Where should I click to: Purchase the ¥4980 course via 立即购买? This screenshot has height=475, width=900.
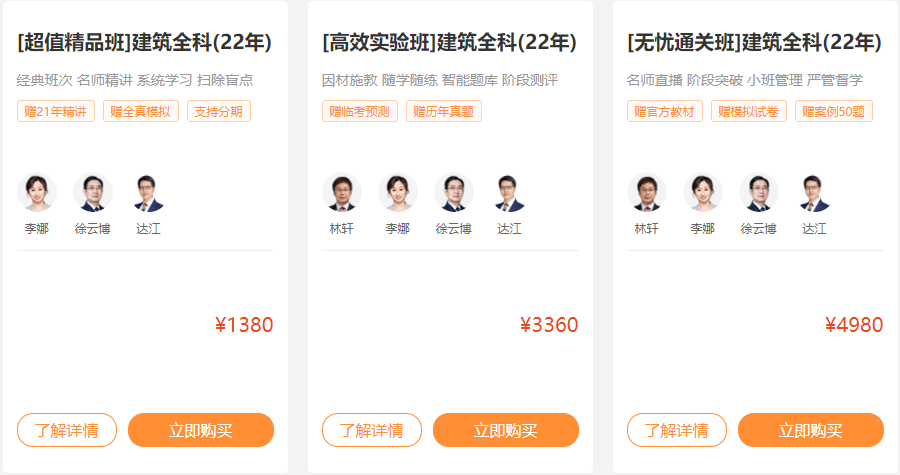[x=811, y=430]
